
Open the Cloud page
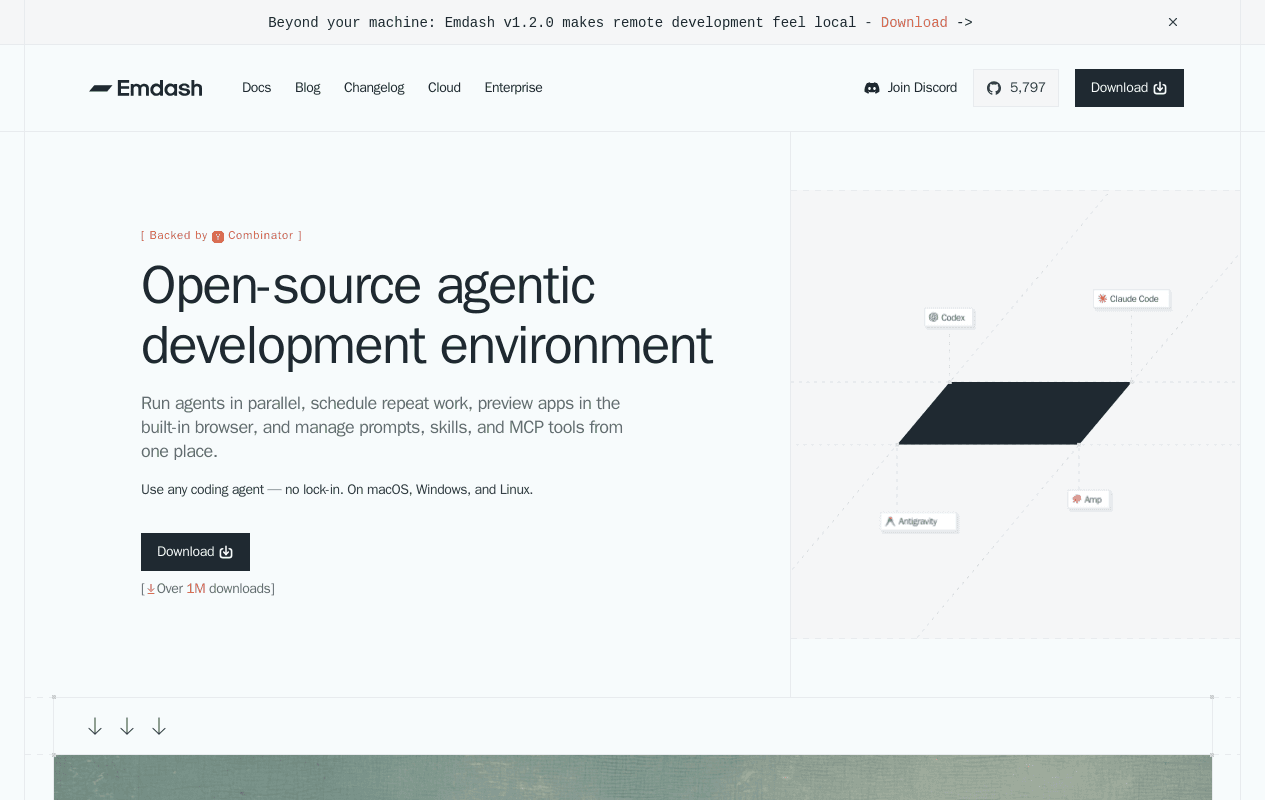pos(444,88)
